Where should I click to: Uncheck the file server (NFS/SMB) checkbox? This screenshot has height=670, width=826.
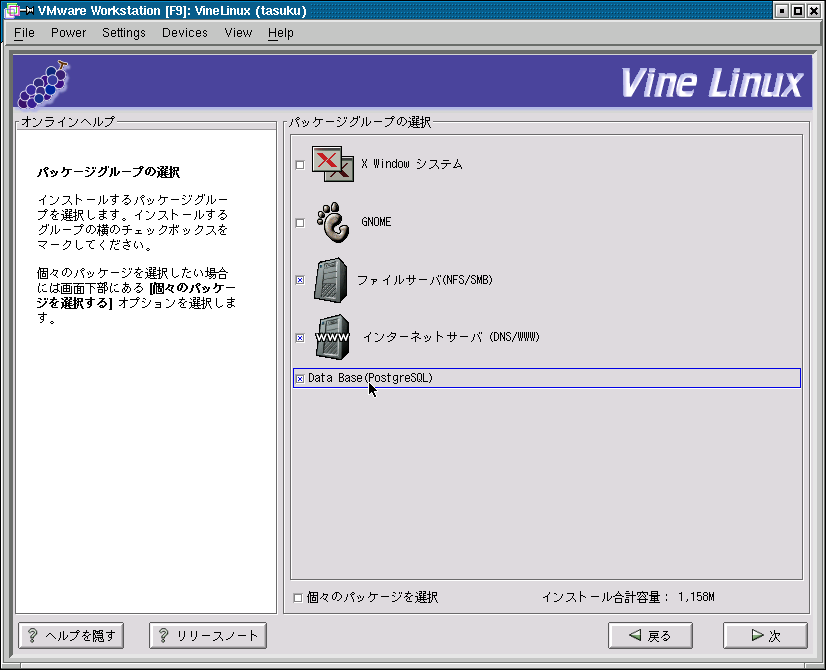coord(300,281)
